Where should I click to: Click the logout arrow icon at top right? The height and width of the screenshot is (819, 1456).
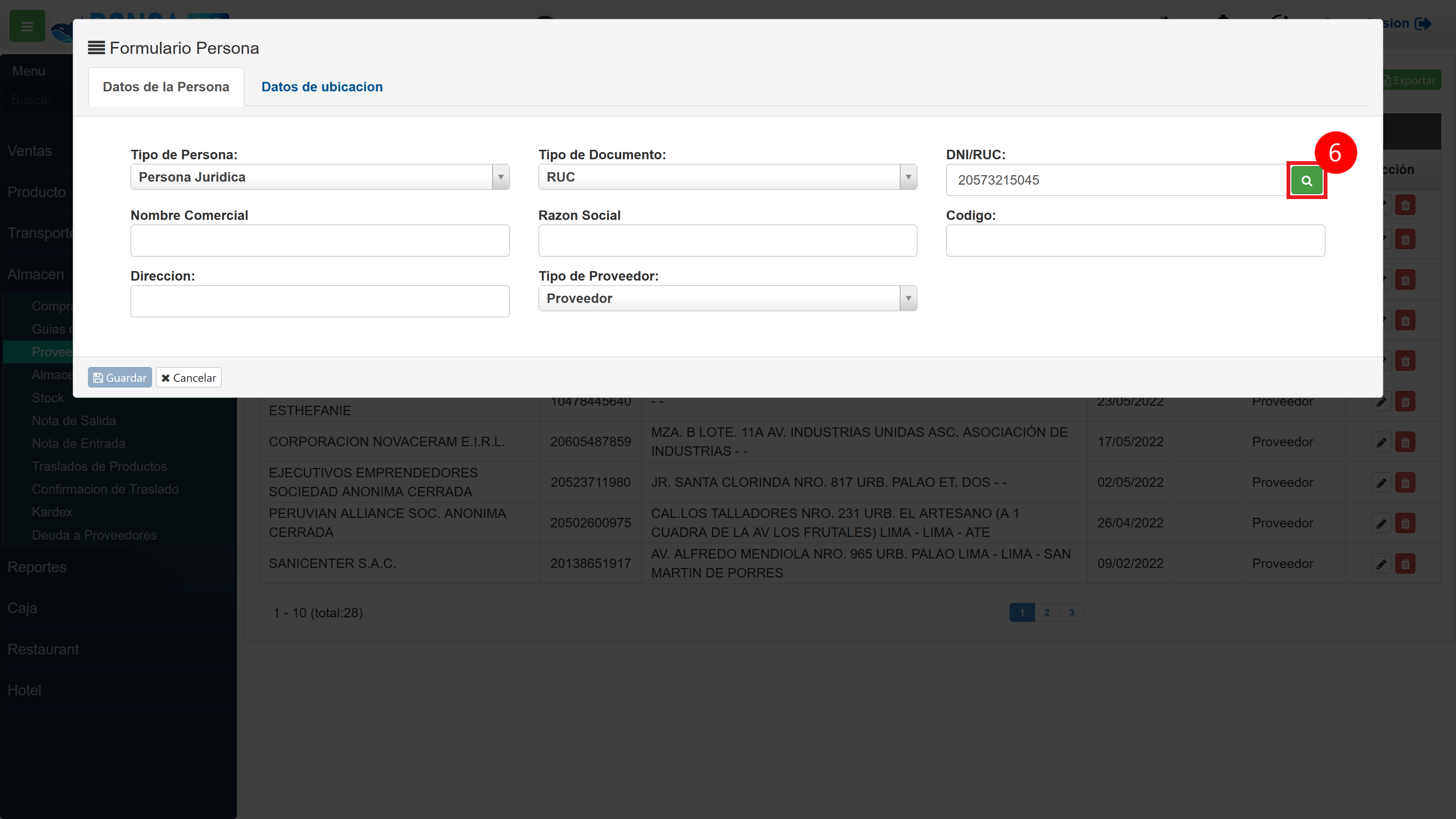[1423, 24]
